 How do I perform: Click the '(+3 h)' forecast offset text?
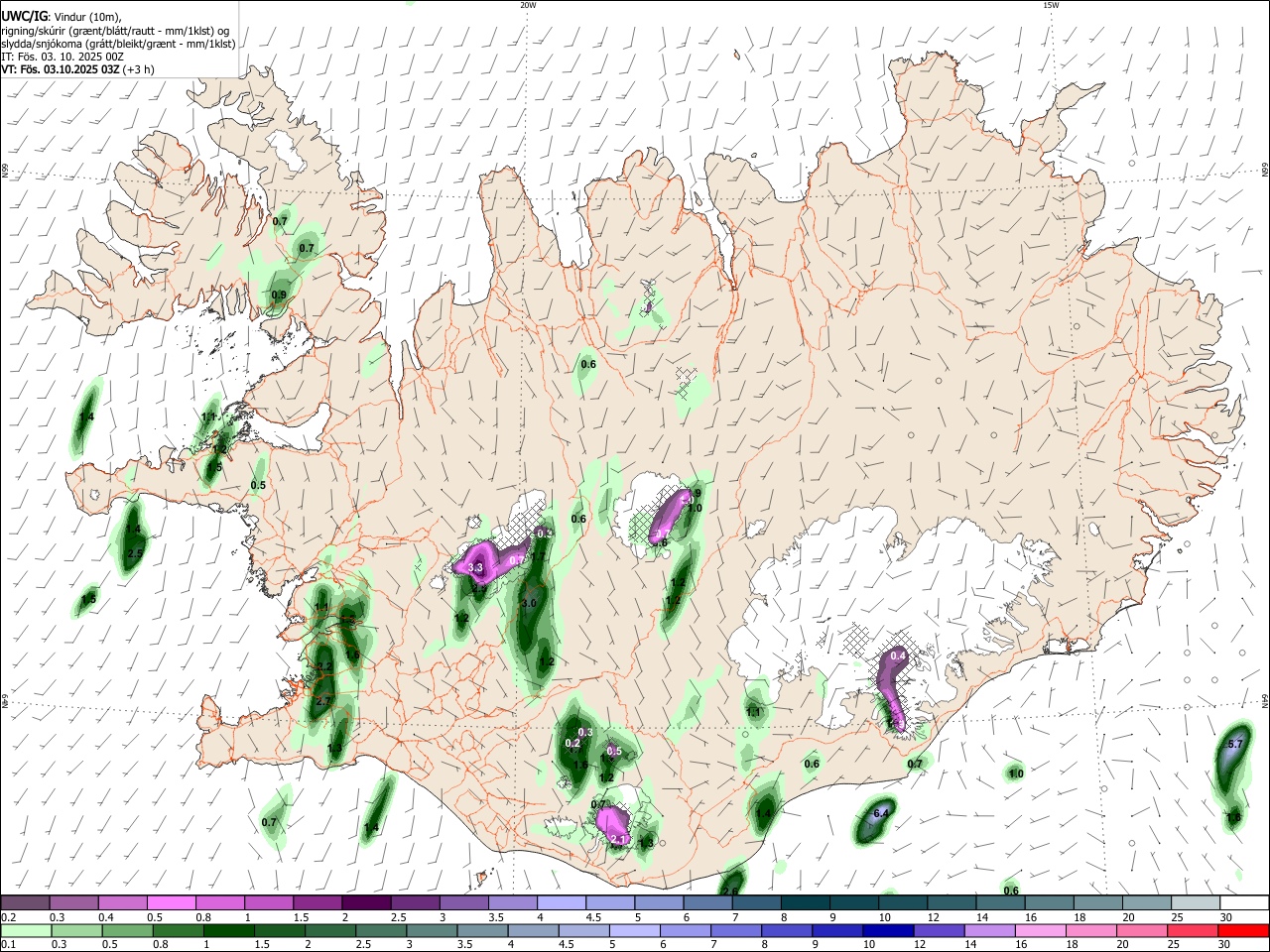click(139, 69)
